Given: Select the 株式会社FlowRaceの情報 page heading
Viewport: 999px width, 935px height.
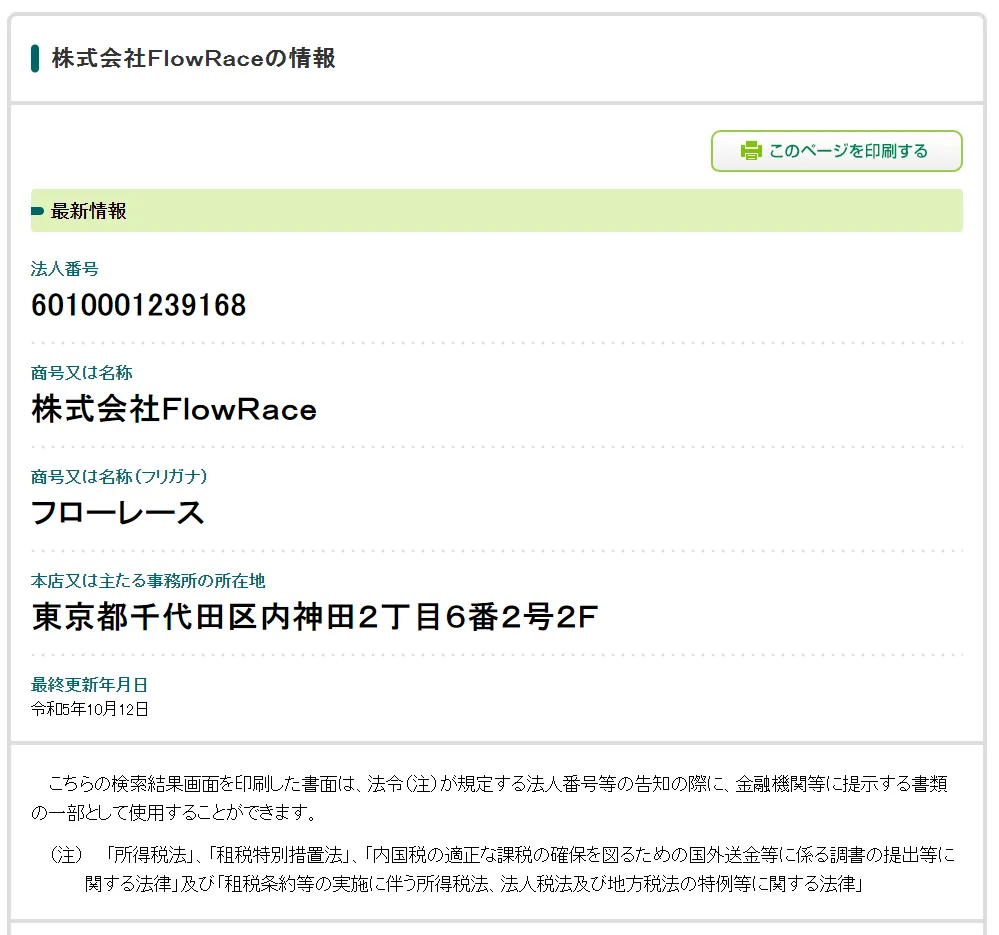Looking at the screenshot, I should (193, 58).
